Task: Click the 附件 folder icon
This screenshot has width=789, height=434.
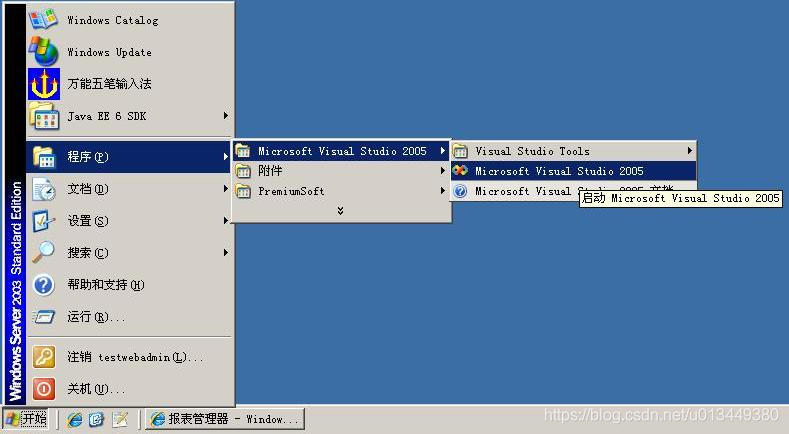Action: tap(243, 171)
